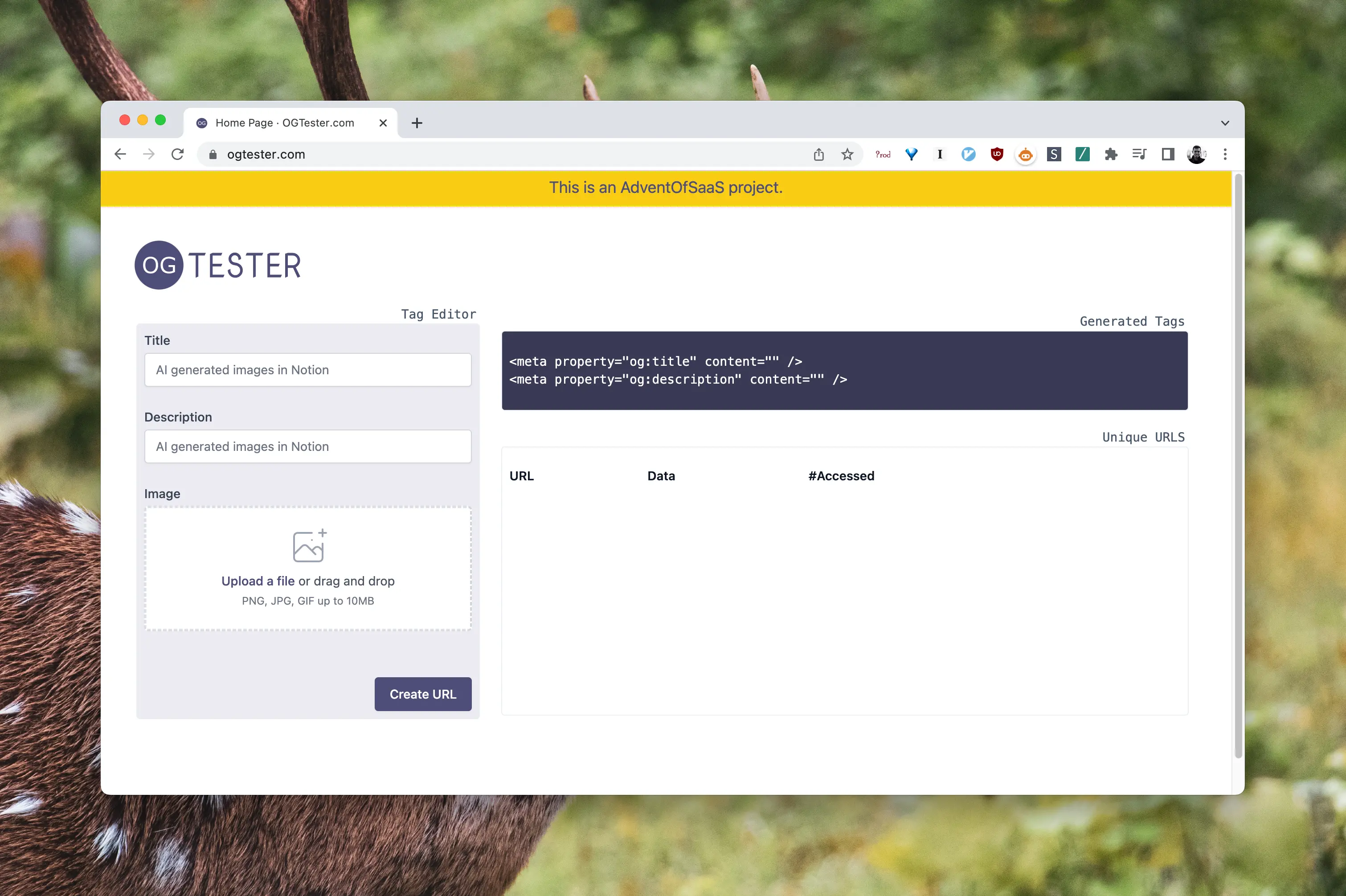Click the Create URL button
Screen dimensions: 1346x896
point(423,694)
